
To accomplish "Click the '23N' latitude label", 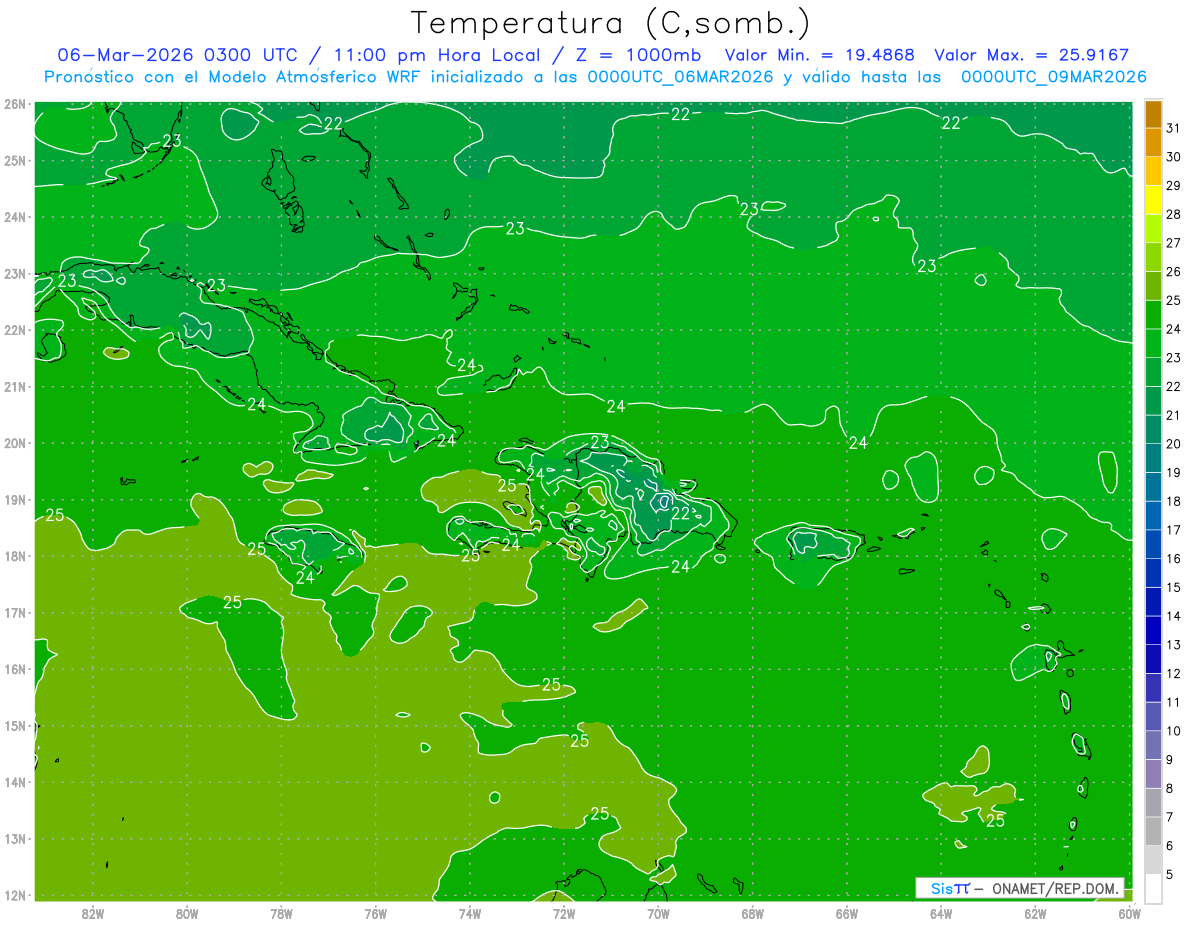I will tap(14, 273).
